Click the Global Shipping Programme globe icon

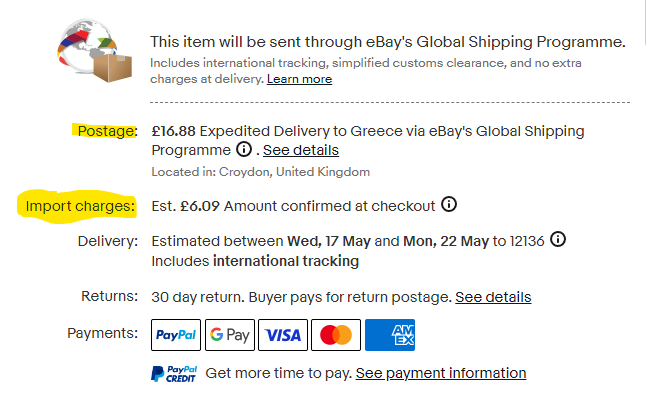point(95,50)
